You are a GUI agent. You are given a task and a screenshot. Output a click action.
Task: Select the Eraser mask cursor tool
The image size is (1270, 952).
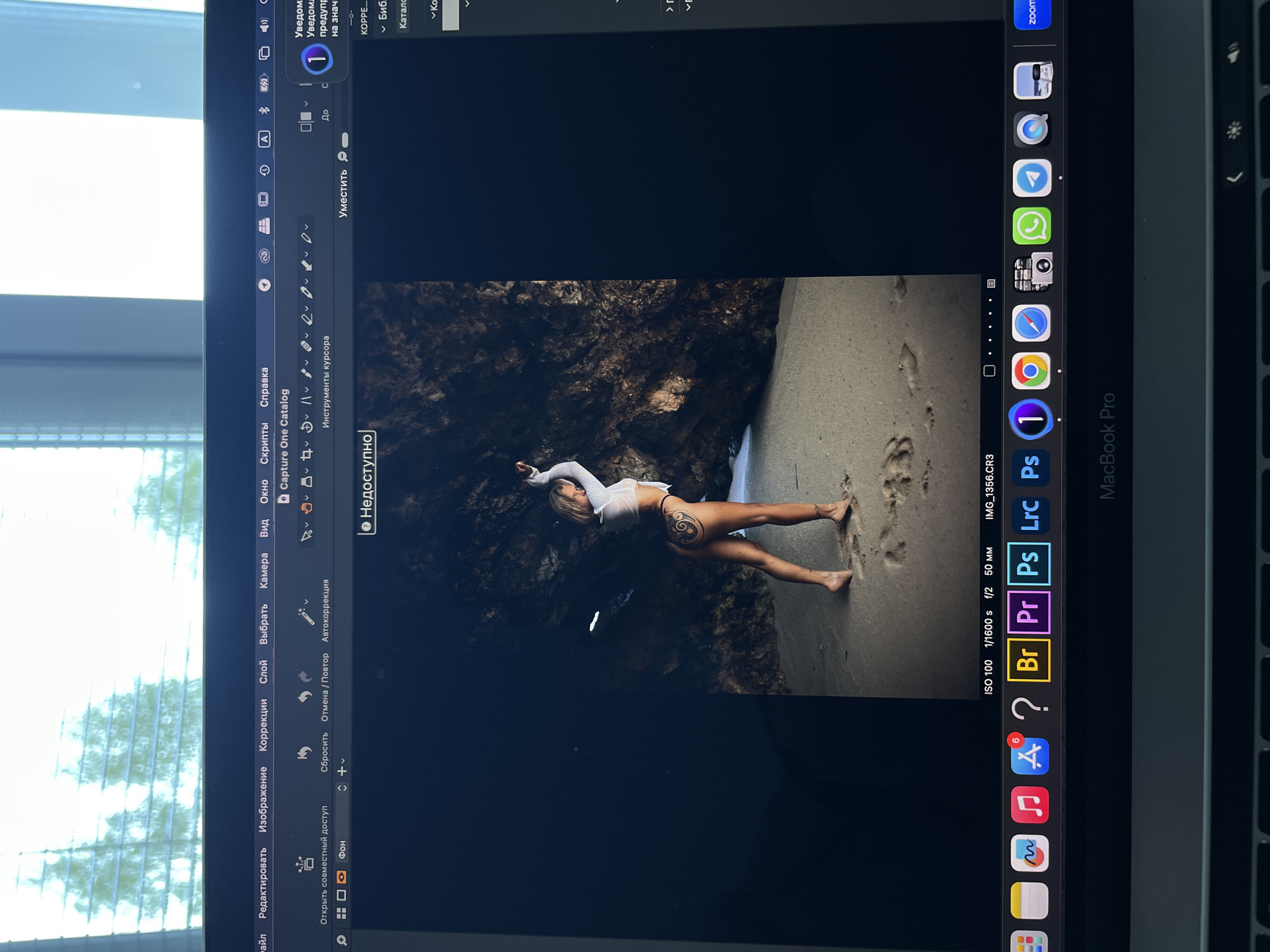(306, 319)
